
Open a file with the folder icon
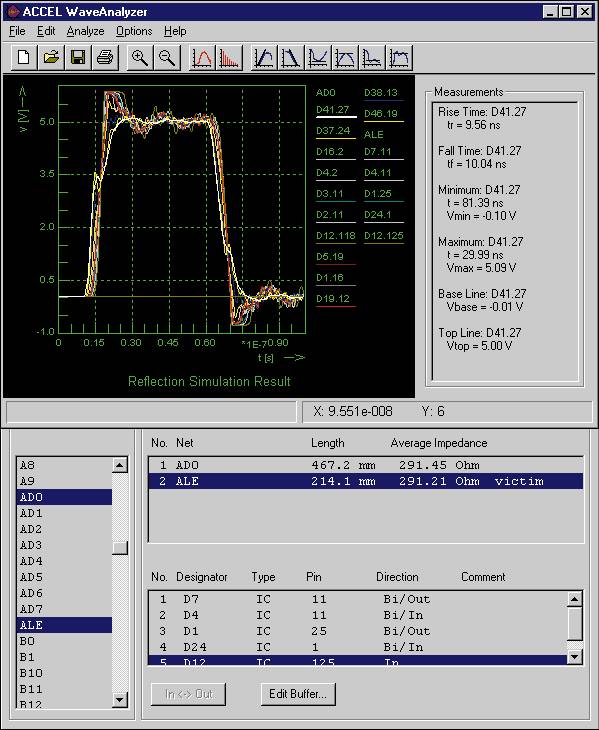coord(51,58)
